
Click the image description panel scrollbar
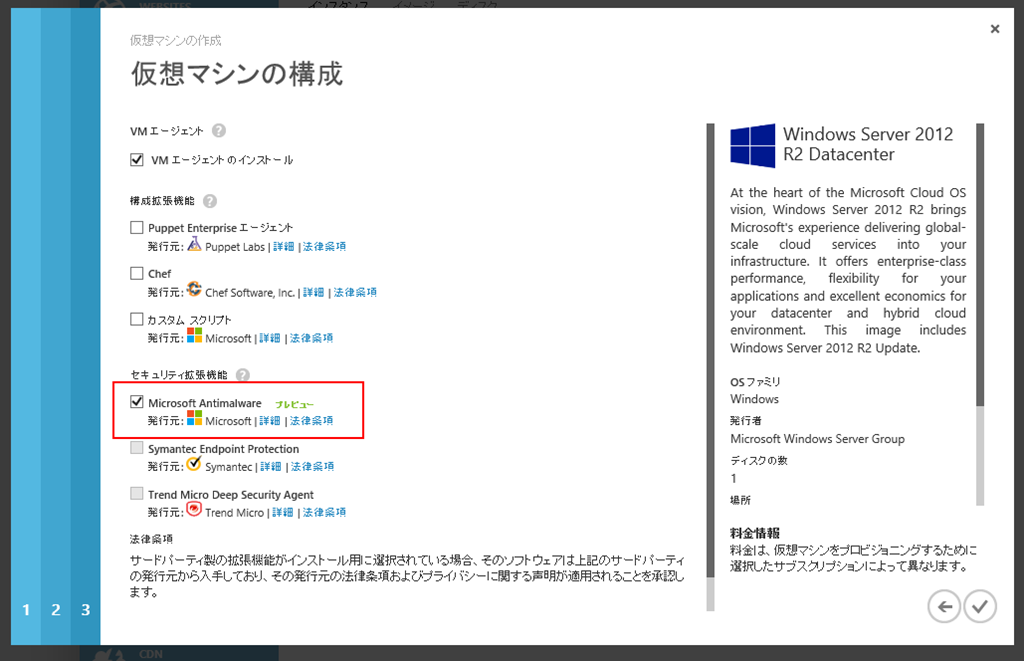click(980, 314)
